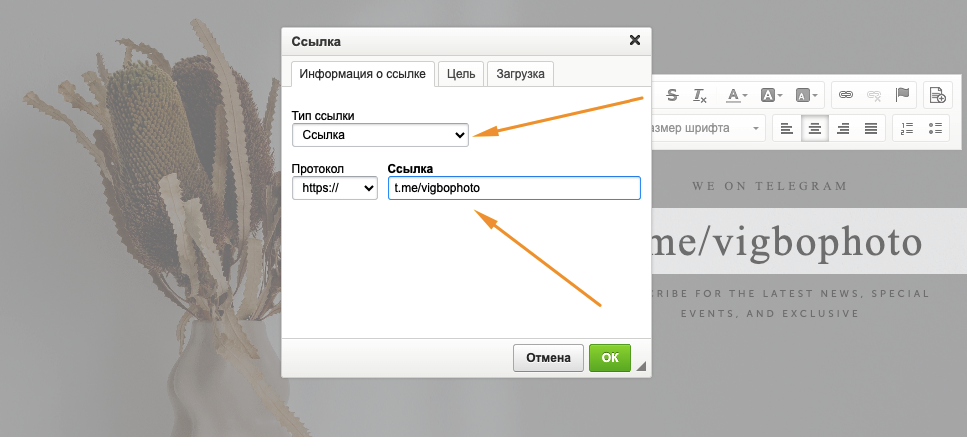Toggle right alignment button
Image resolution: width=967 pixels, height=437 pixels.
click(x=843, y=128)
